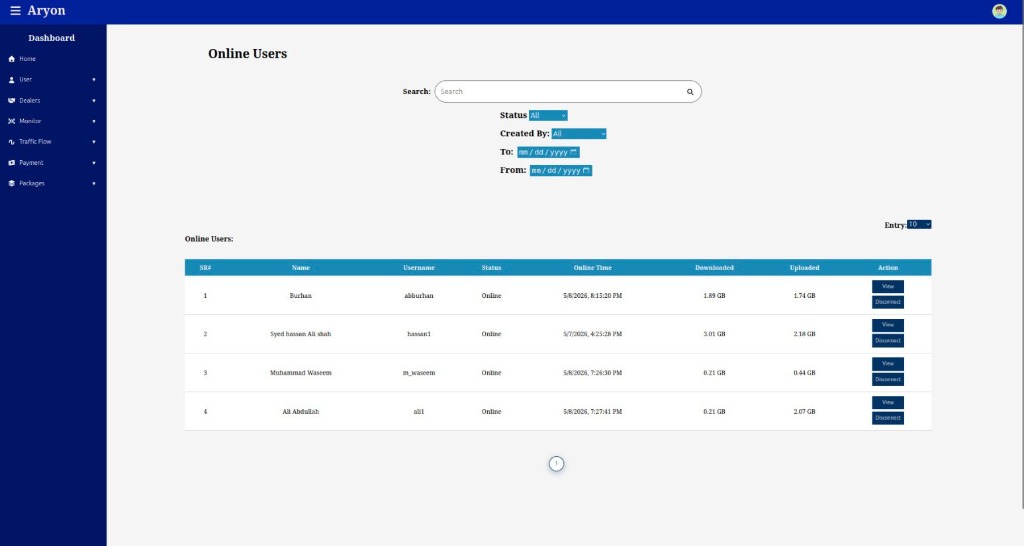Click the Traffic Flow icon in sidebar
Image resolution: width=1024 pixels, height=546 pixels.
click(x=11, y=142)
